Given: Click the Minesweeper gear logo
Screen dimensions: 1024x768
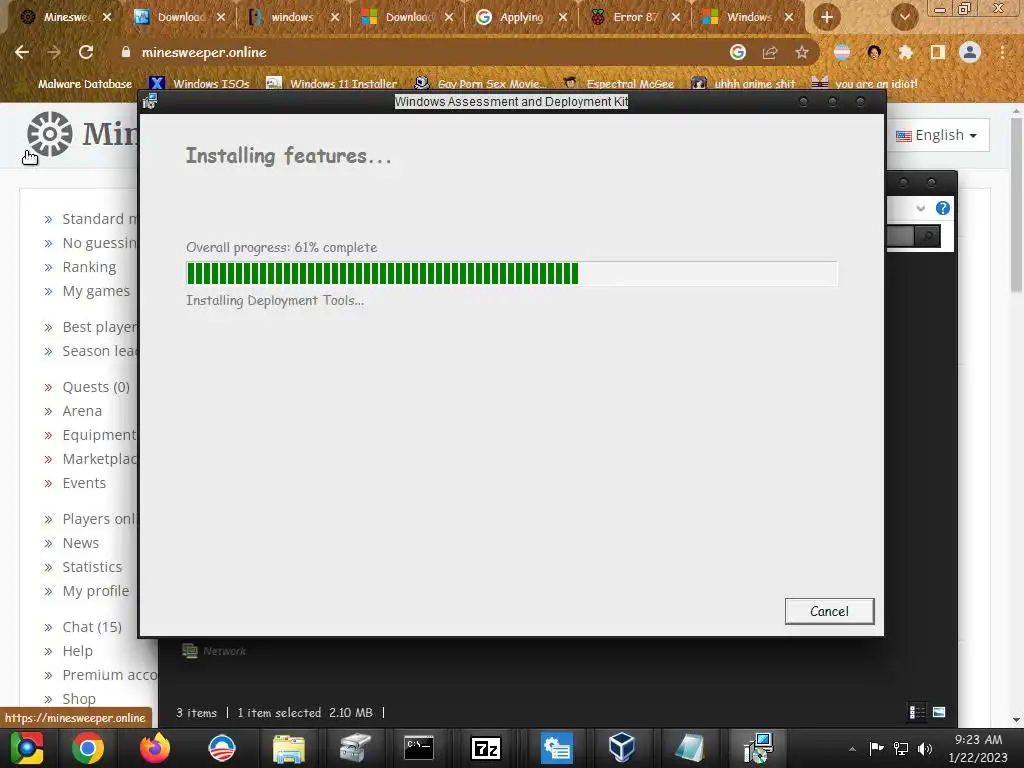Looking at the screenshot, I should (50, 134).
